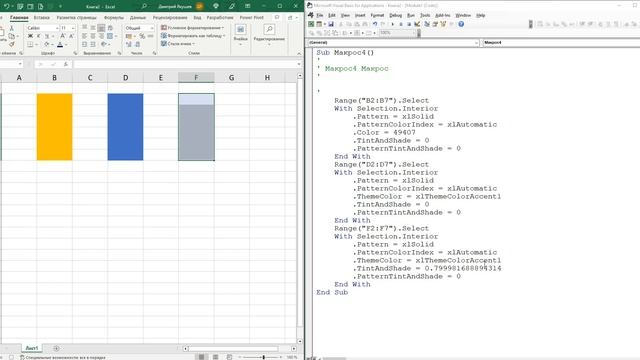640x360 pixels.
Task: Click the Format Painter brush icon
Action: (11, 44)
